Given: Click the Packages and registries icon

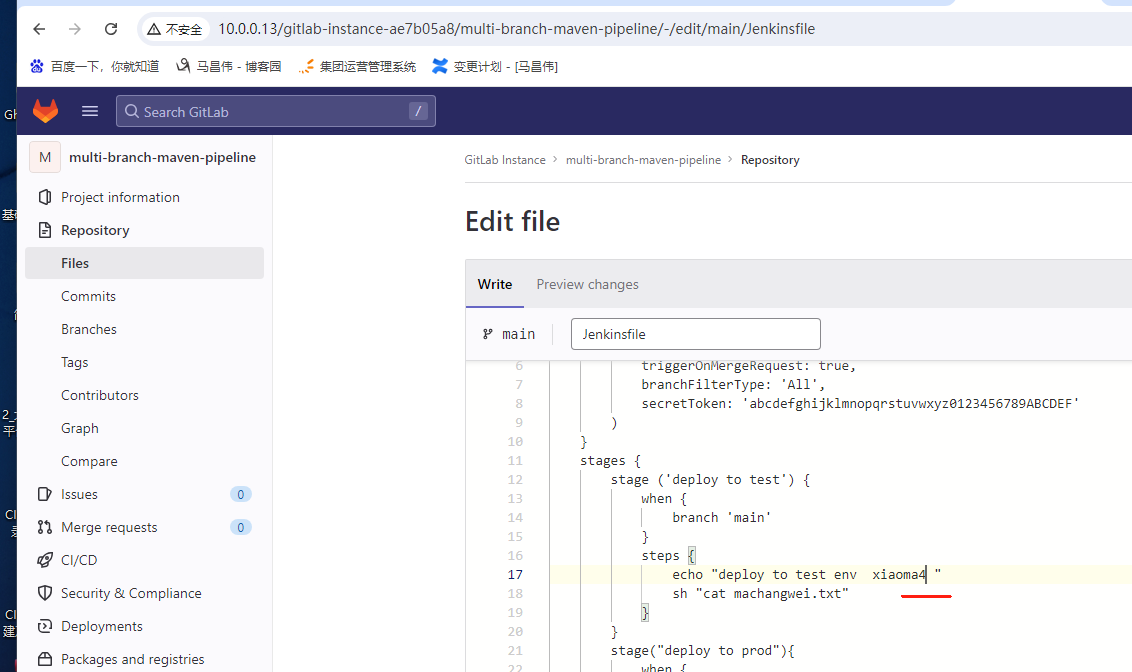Looking at the screenshot, I should [45, 659].
